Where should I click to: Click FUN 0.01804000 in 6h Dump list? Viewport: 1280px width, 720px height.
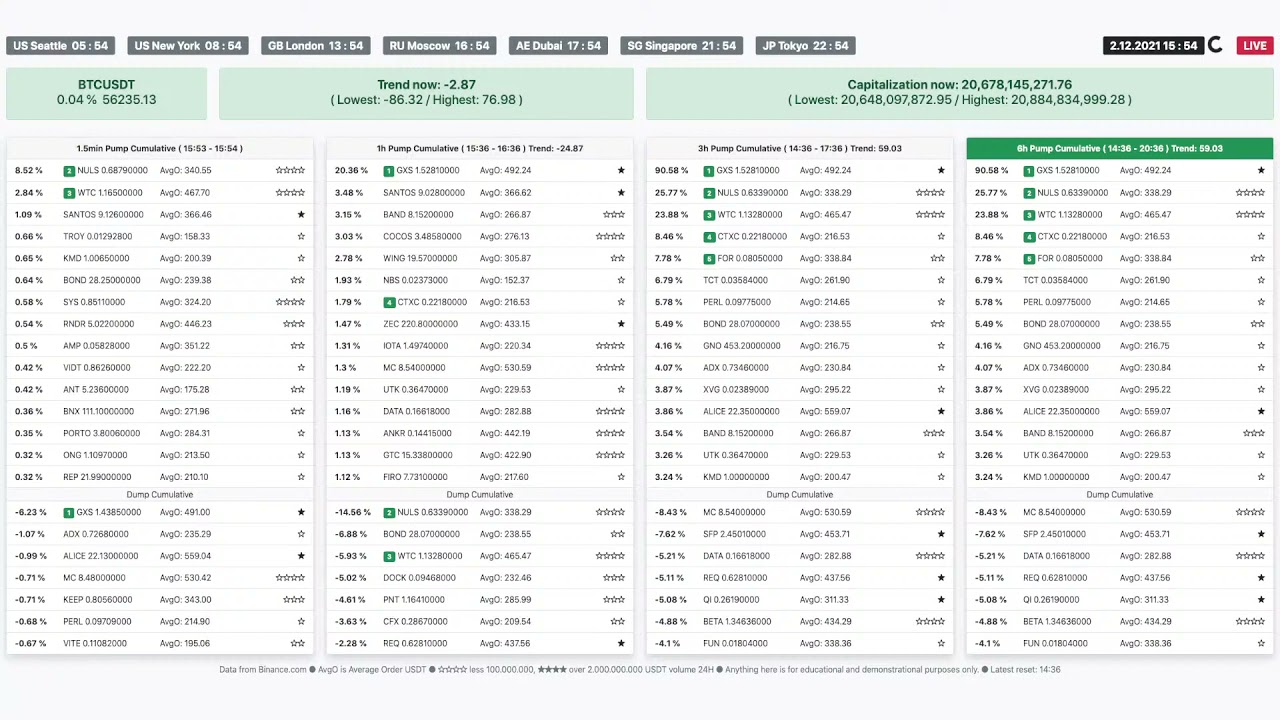1055,644
